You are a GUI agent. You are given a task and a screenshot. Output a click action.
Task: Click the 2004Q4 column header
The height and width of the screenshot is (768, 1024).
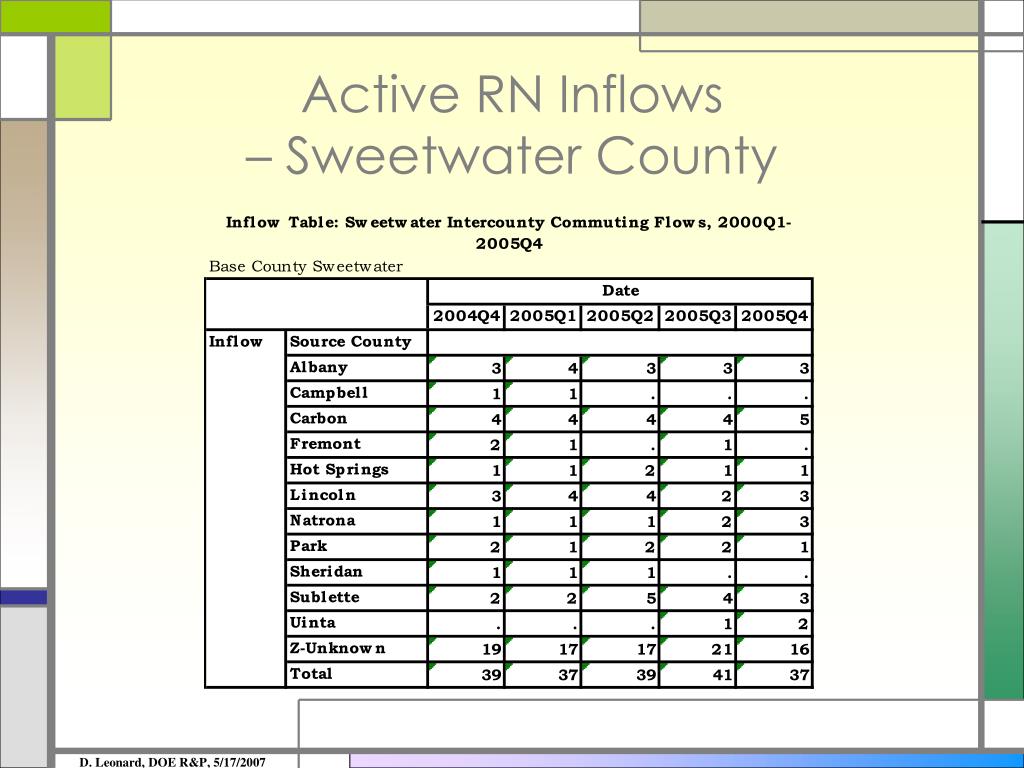[x=466, y=316]
